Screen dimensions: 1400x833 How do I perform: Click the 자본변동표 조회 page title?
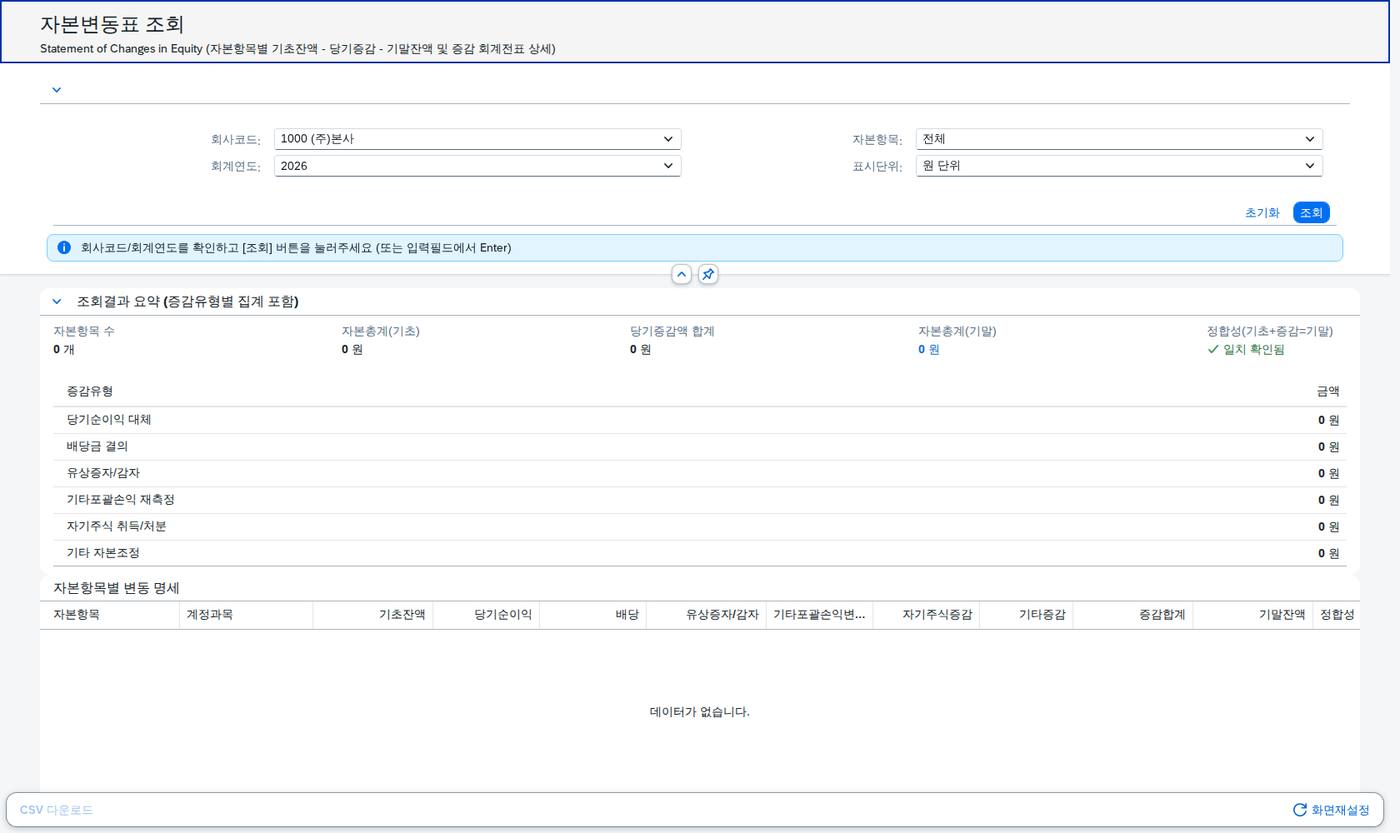pos(112,25)
